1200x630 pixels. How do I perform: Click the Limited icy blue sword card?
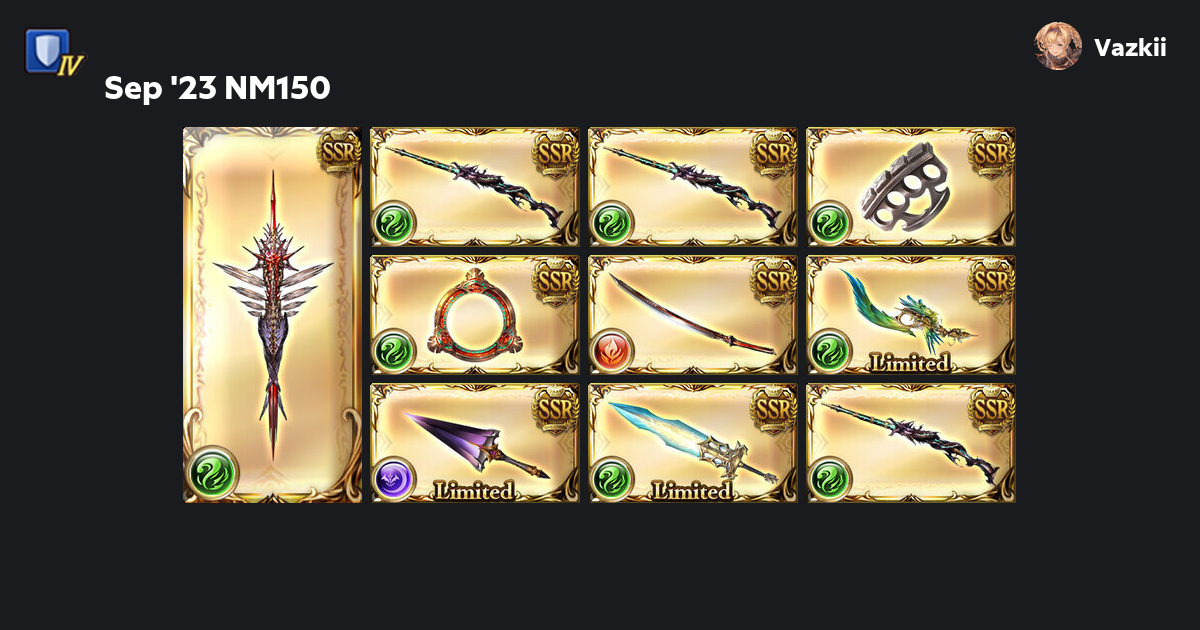click(693, 443)
